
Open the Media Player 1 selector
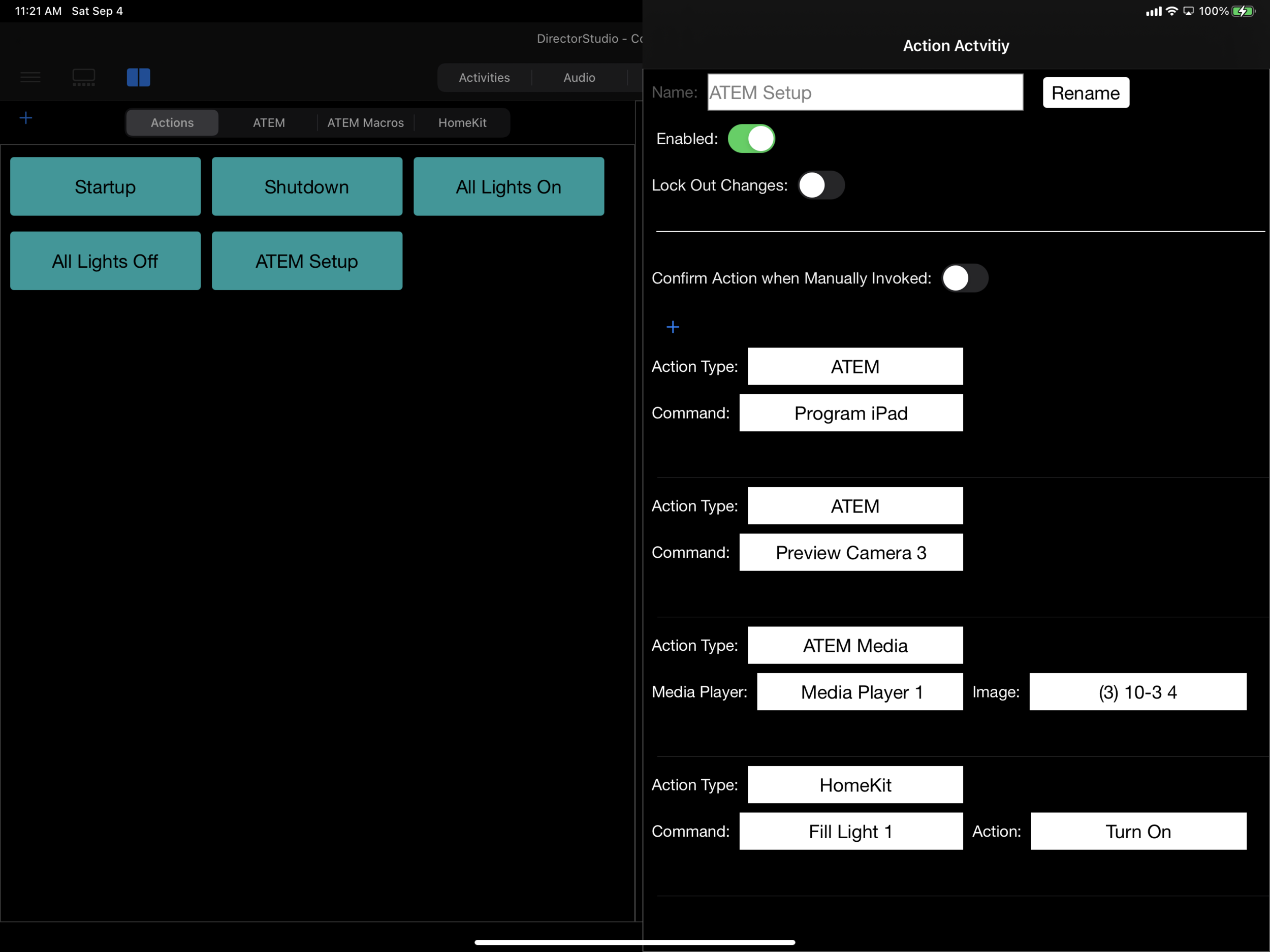[x=860, y=692]
